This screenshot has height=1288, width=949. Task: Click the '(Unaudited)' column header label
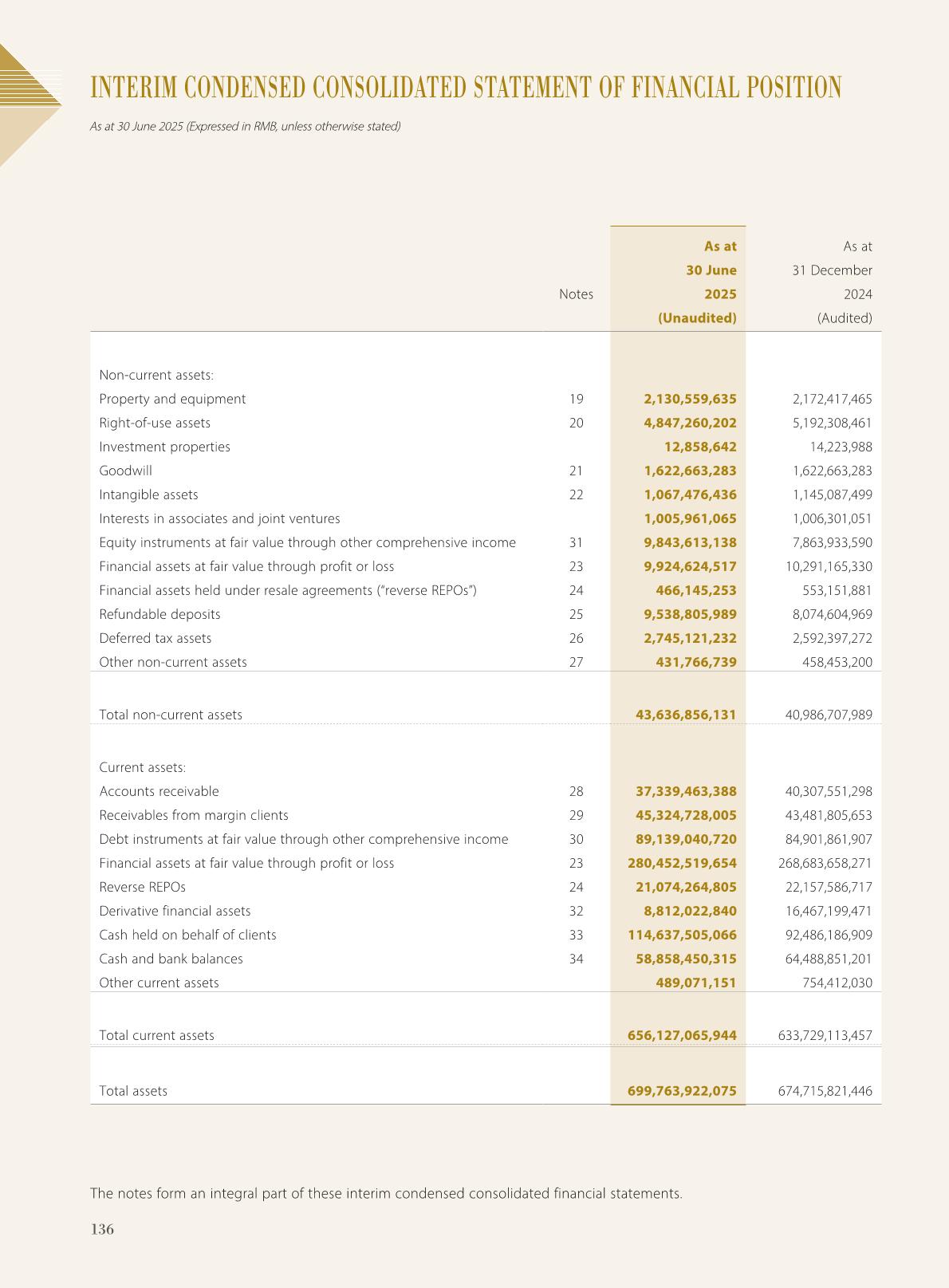696,318
